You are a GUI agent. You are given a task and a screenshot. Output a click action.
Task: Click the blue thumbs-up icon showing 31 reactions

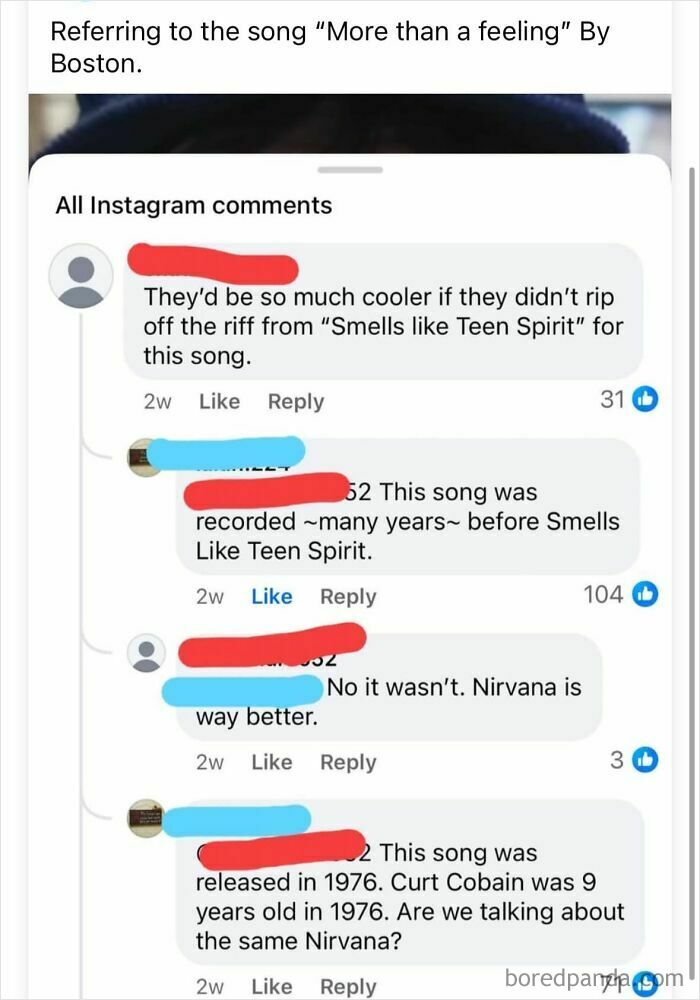point(645,400)
